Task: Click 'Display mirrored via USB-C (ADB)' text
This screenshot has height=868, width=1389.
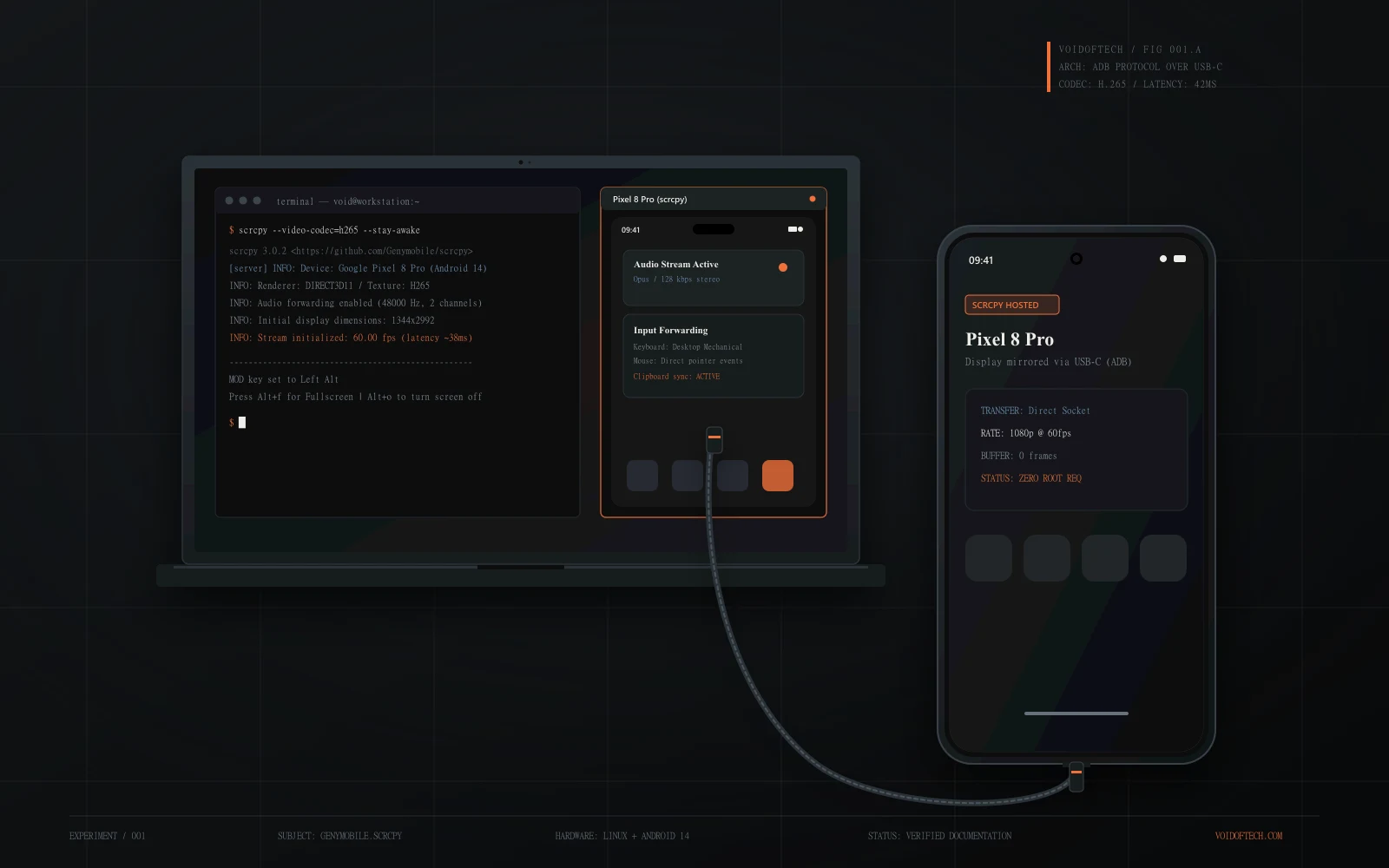Action: pyautogui.click(x=1048, y=362)
